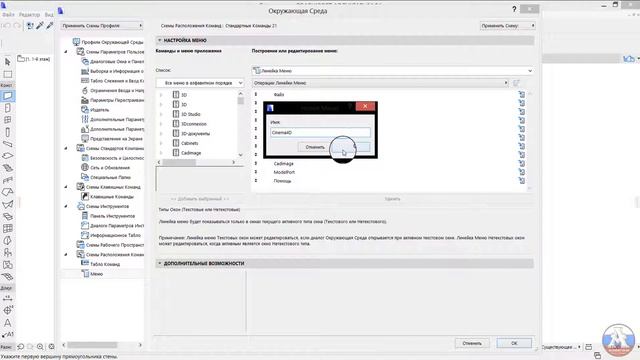Select ModelPort entry in menu bar list

pyautogui.click(x=284, y=172)
